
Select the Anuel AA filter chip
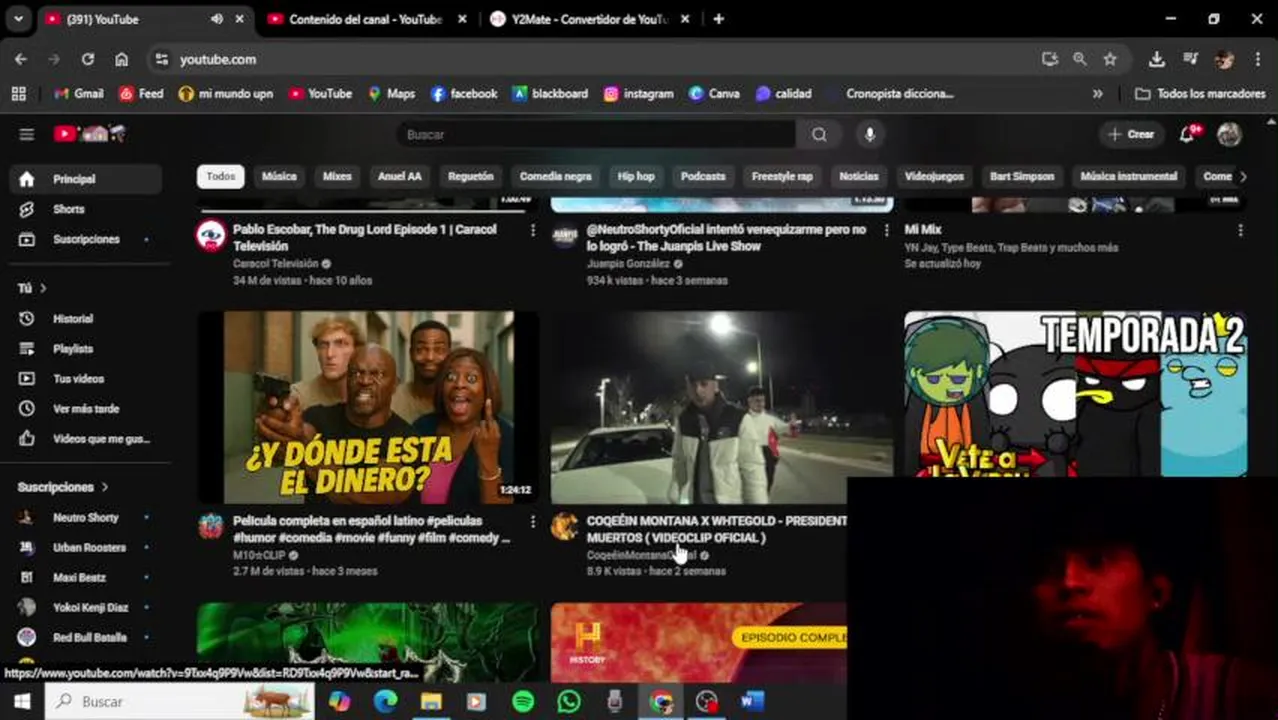point(399,176)
